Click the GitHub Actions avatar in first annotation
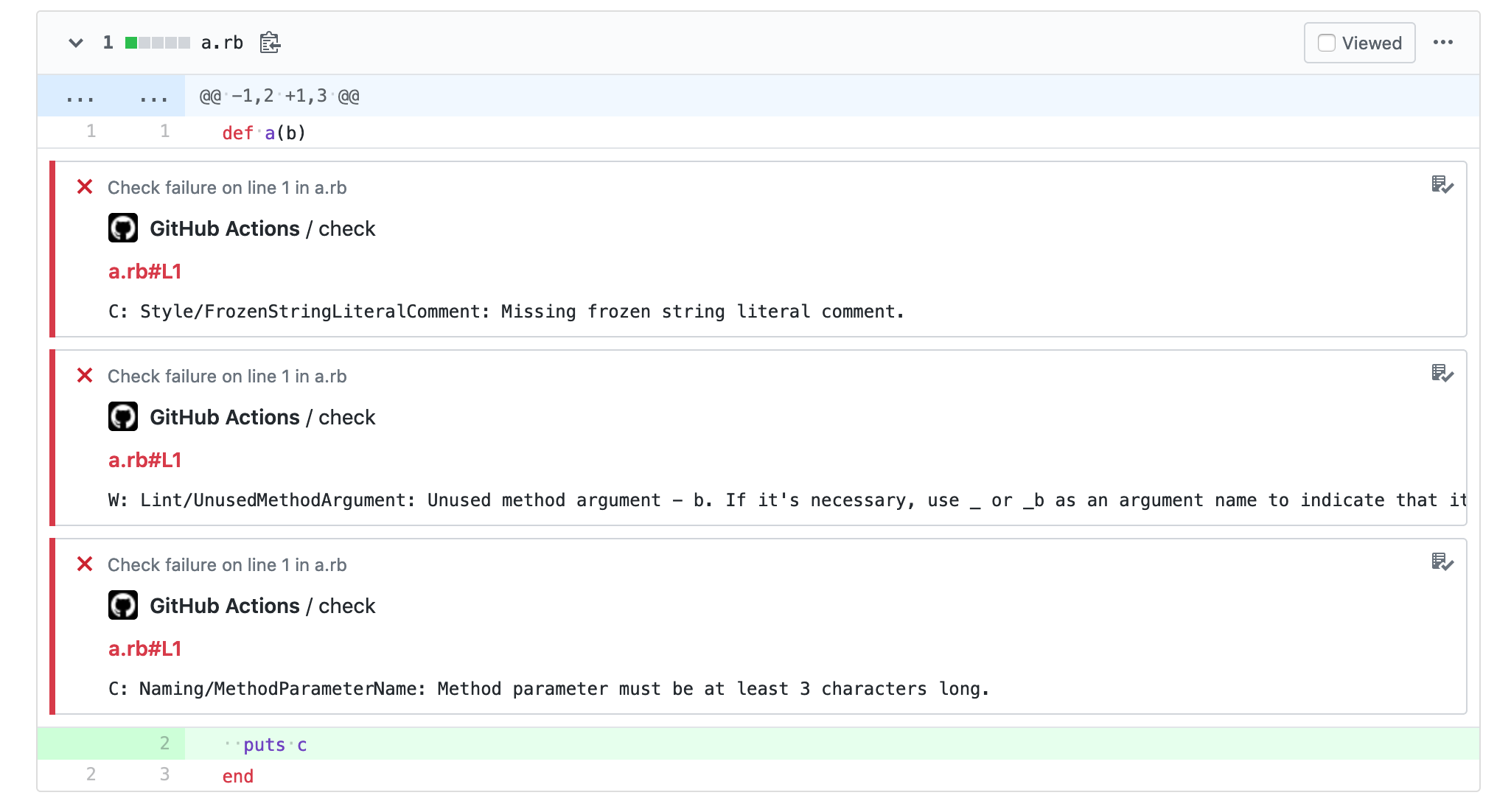The width and height of the screenshot is (1511, 812). pyautogui.click(x=123, y=228)
